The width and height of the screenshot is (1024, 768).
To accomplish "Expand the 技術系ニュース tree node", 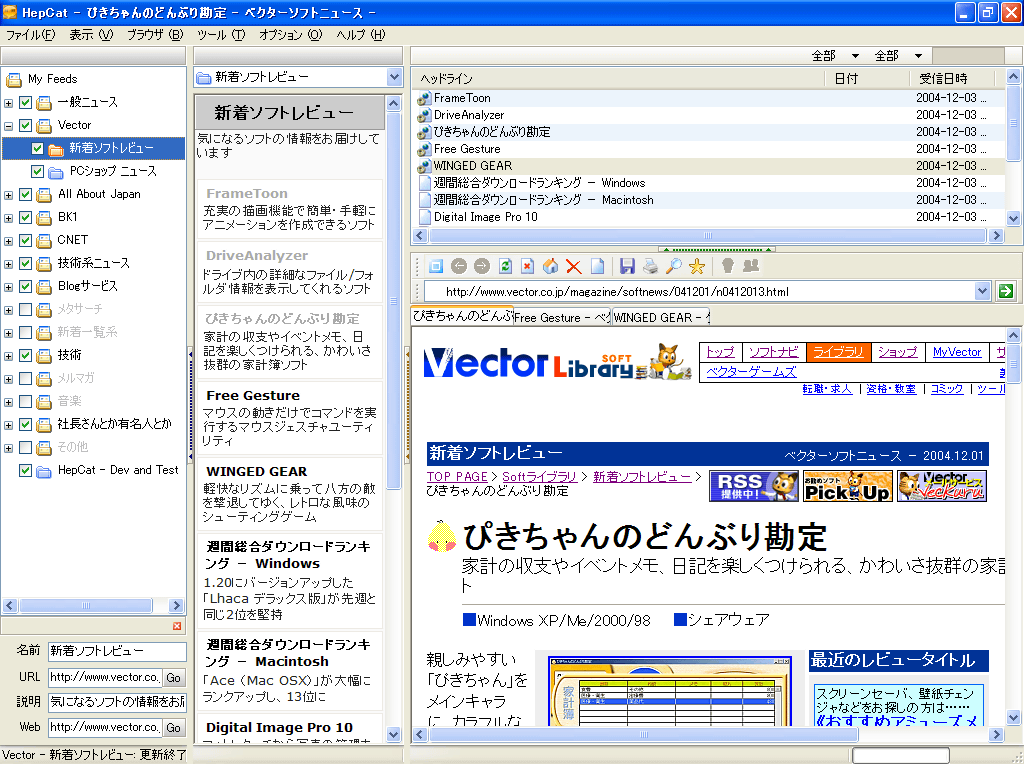I will [8, 264].
